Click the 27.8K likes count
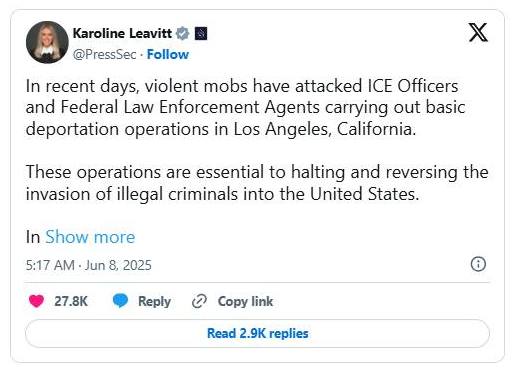The height and width of the screenshot is (371, 521). pyautogui.click(x=71, y=301)
